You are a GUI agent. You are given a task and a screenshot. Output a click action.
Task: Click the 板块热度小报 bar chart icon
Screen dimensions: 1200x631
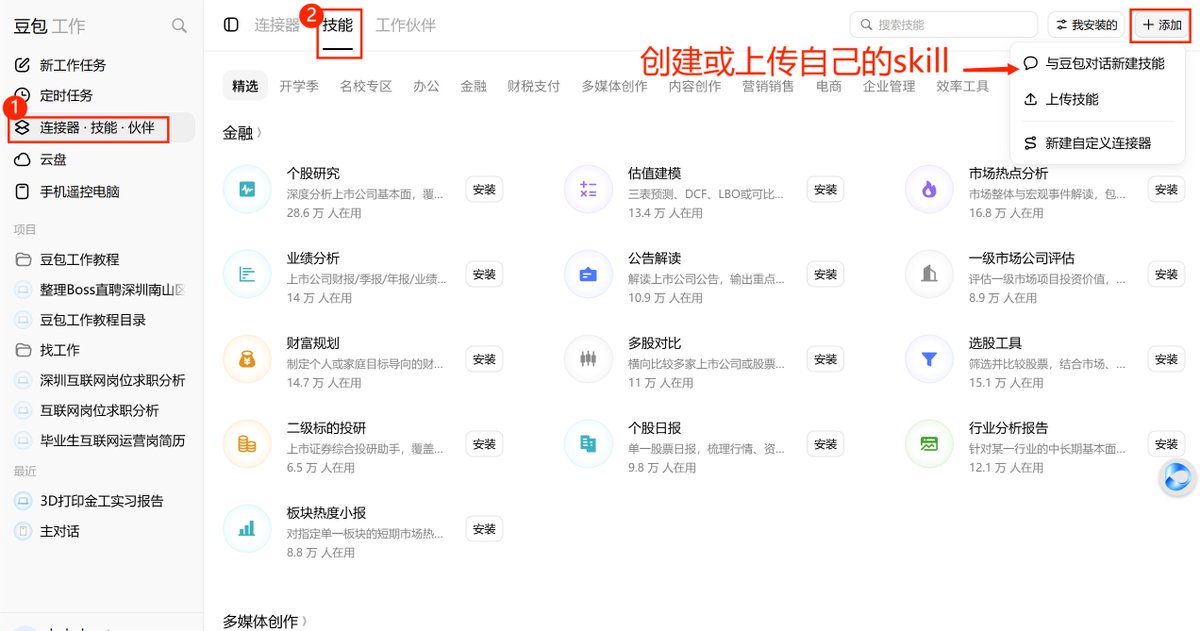click(x=247, y=529)
